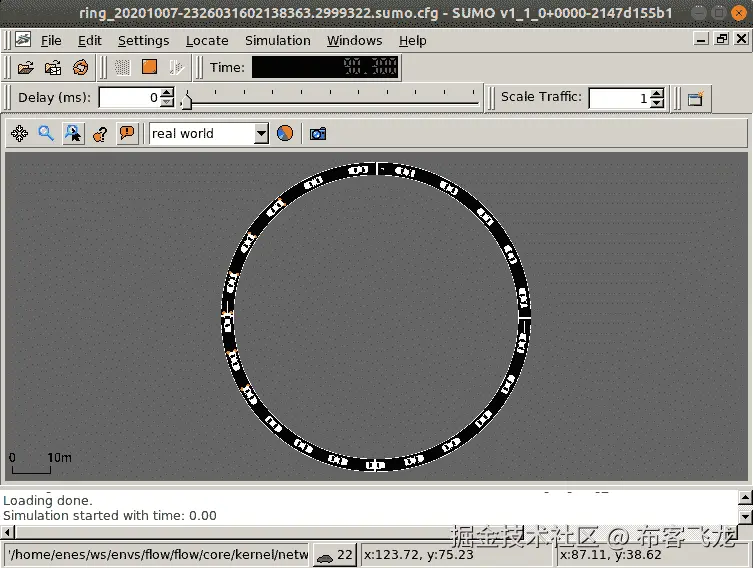Open the Settings menu
Image resolution: width=753 pixels, height=568 pixels.
144,41
